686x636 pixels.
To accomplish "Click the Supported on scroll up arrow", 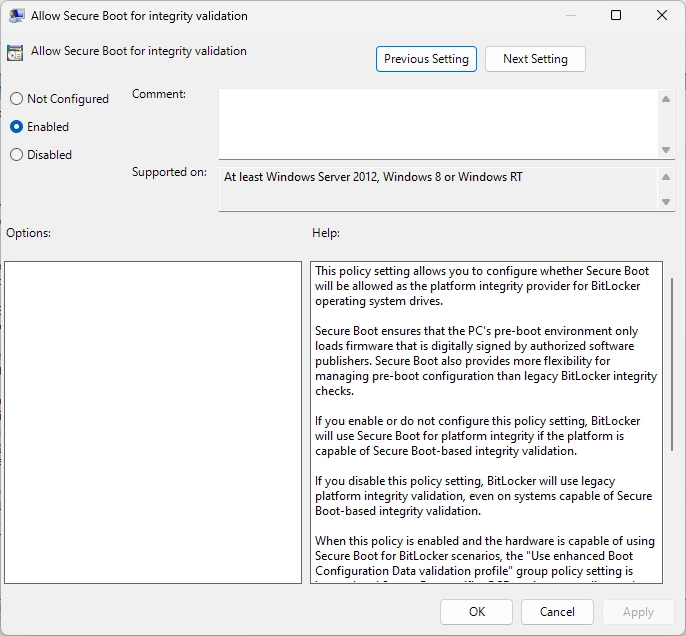I will click(666, 177).
